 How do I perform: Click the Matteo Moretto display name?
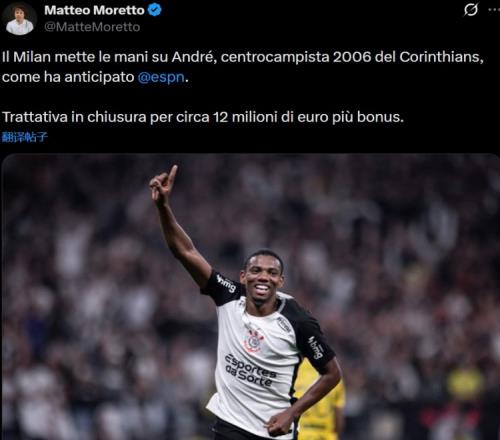[94, 10]
